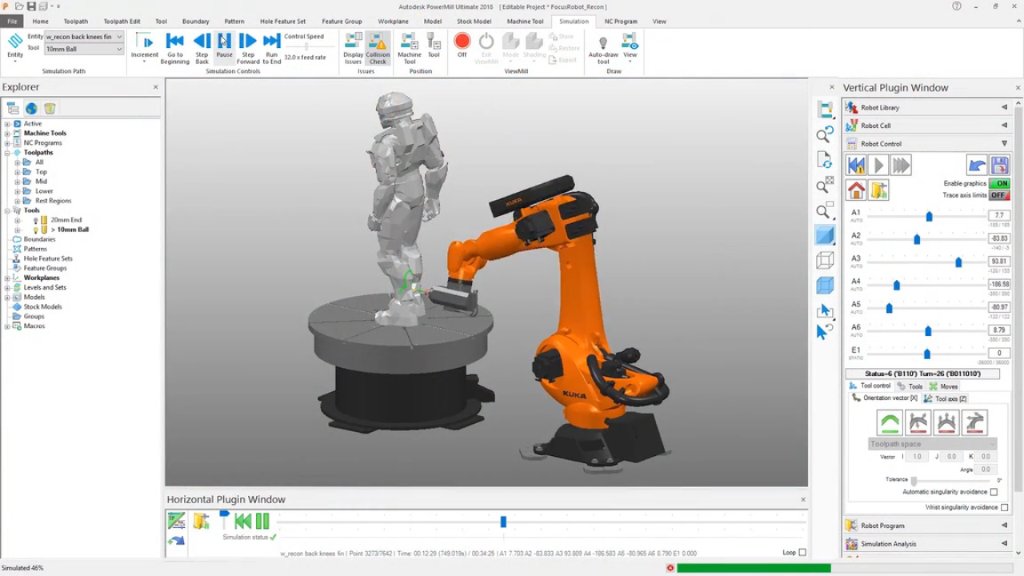The width and height of the screenshot is (1024, 576).
Task: Switch to Tools tab in Robot Control
Action: [x=910, y=387]
